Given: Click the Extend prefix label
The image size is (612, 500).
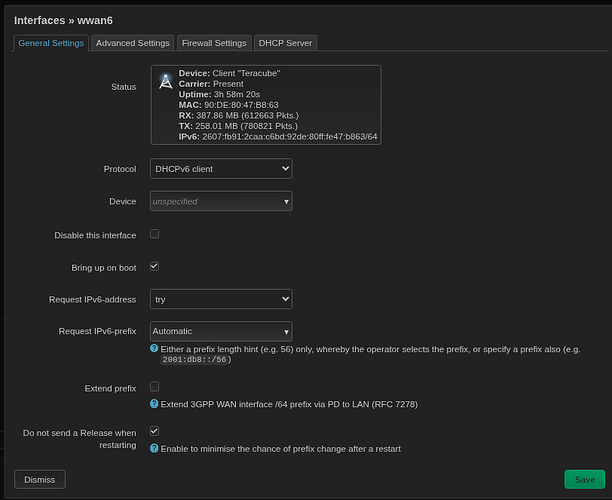Looking at the screenshot, I should (110, 388).
